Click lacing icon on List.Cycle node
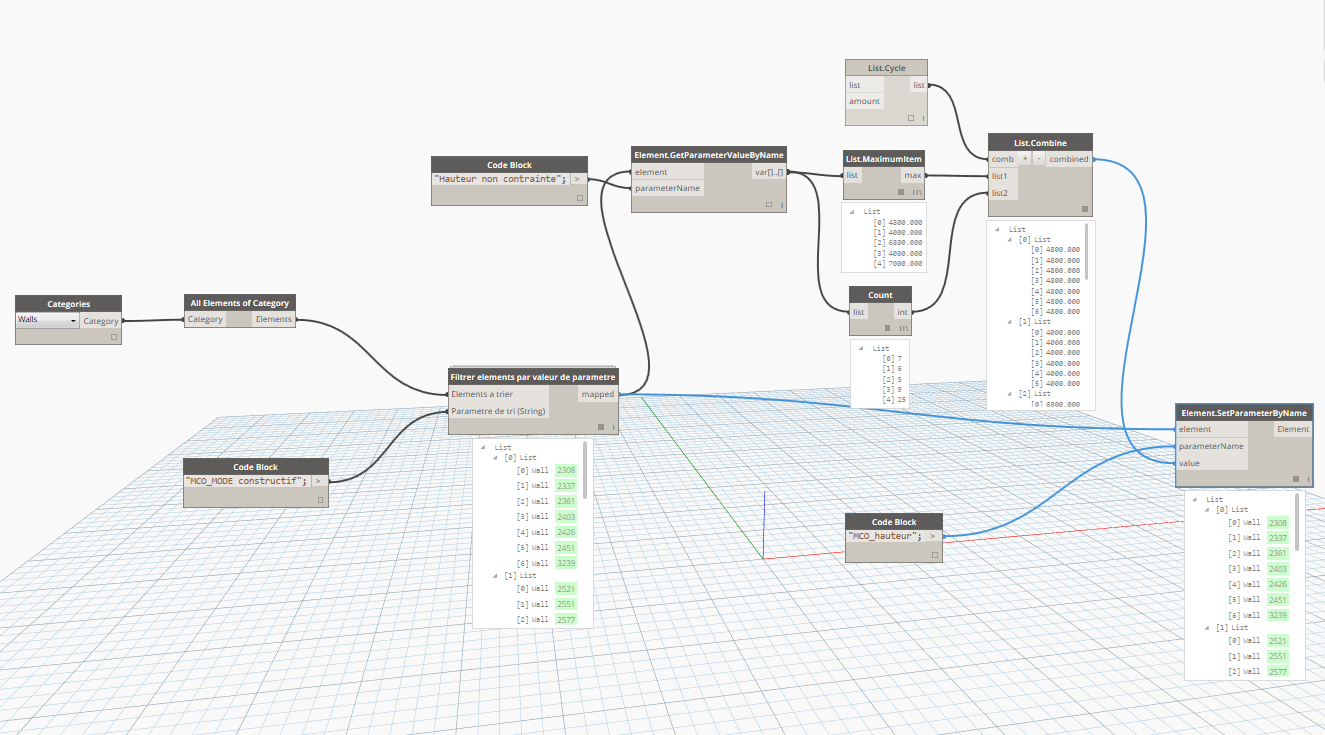 [x=923, y=118]
